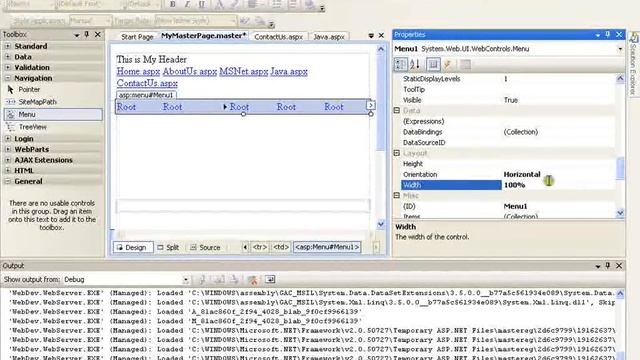Viewport: 640px width, 360px height.
Task: Click the Java.aspx link in designer
Action: pos(289,71)
